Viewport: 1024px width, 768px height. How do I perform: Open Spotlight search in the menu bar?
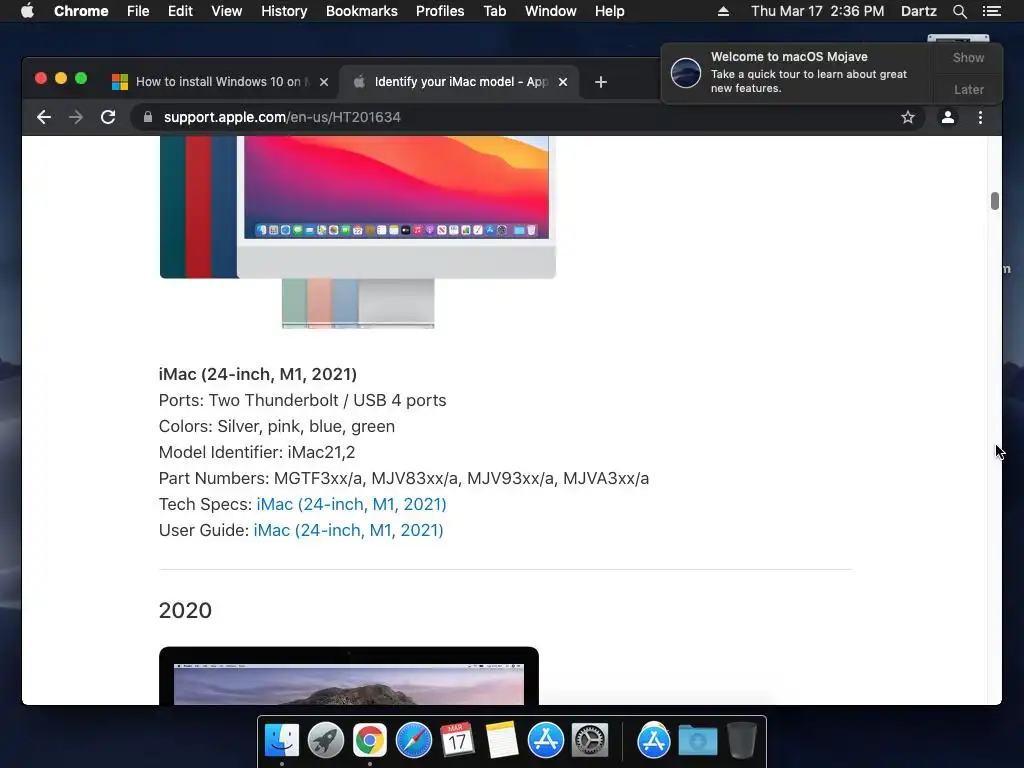click(959, 11)
